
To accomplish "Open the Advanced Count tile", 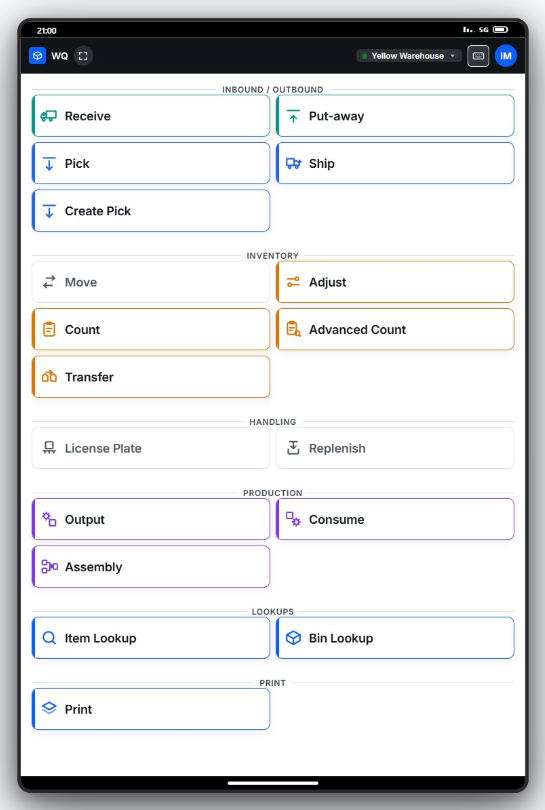I will tap(395, 330).
